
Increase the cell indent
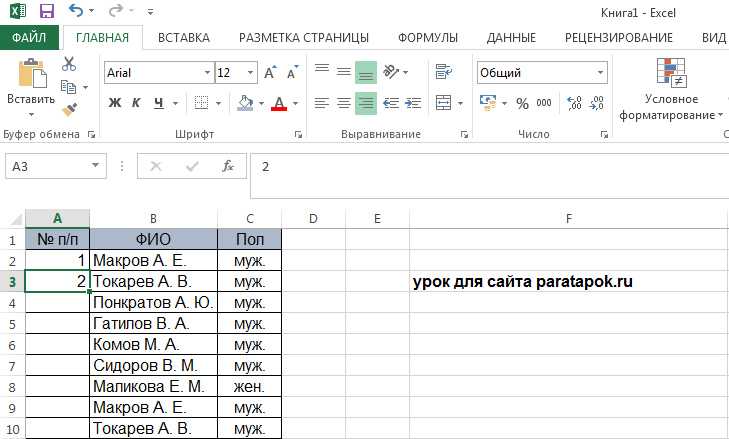(413, 103)
